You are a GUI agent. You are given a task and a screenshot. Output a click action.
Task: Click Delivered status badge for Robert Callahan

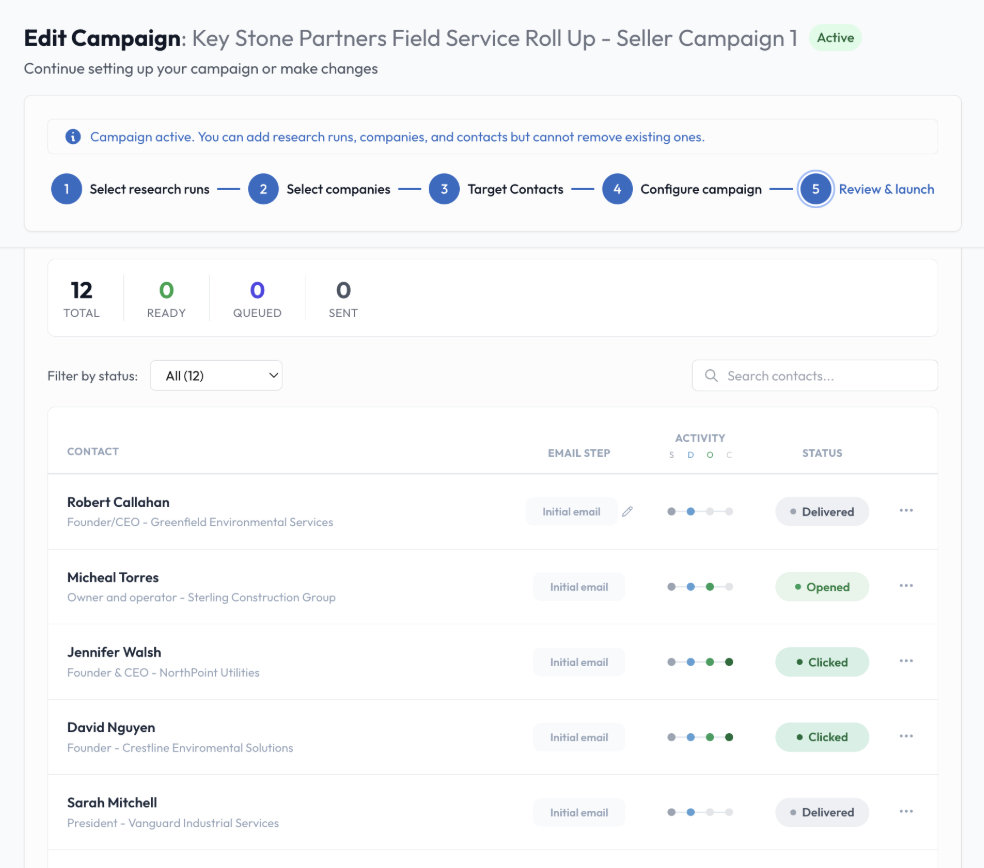tap(822, 512)
